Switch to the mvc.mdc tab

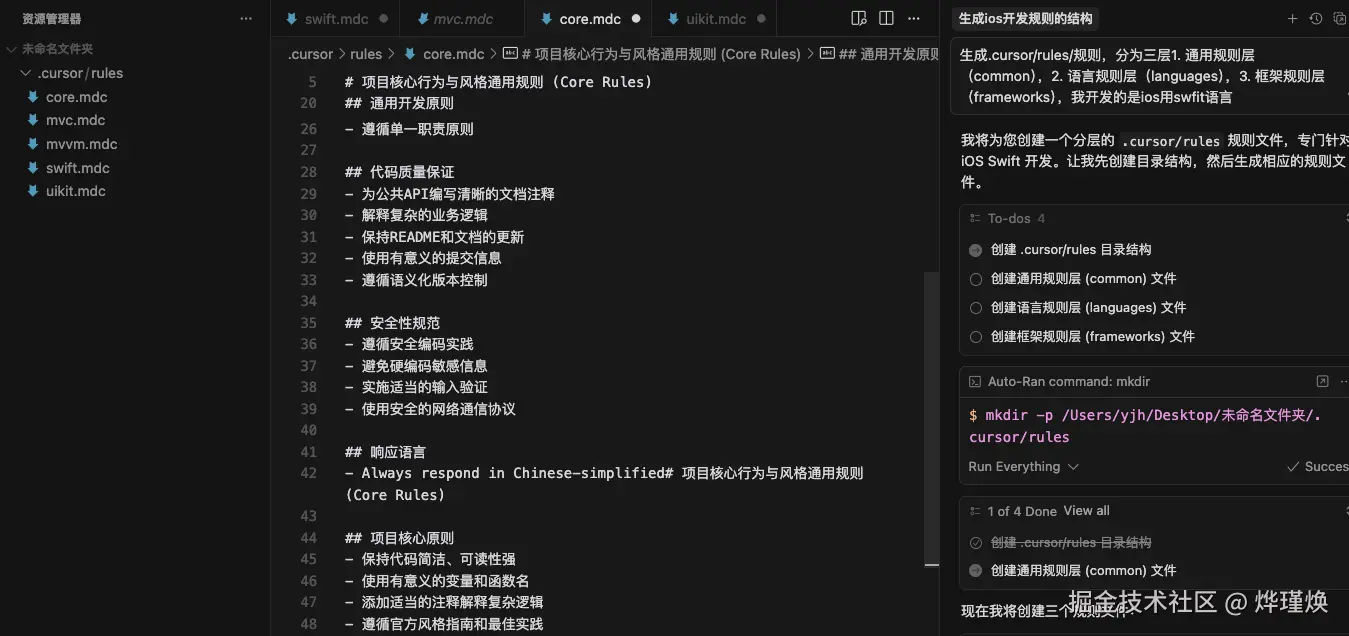point(462,19)
